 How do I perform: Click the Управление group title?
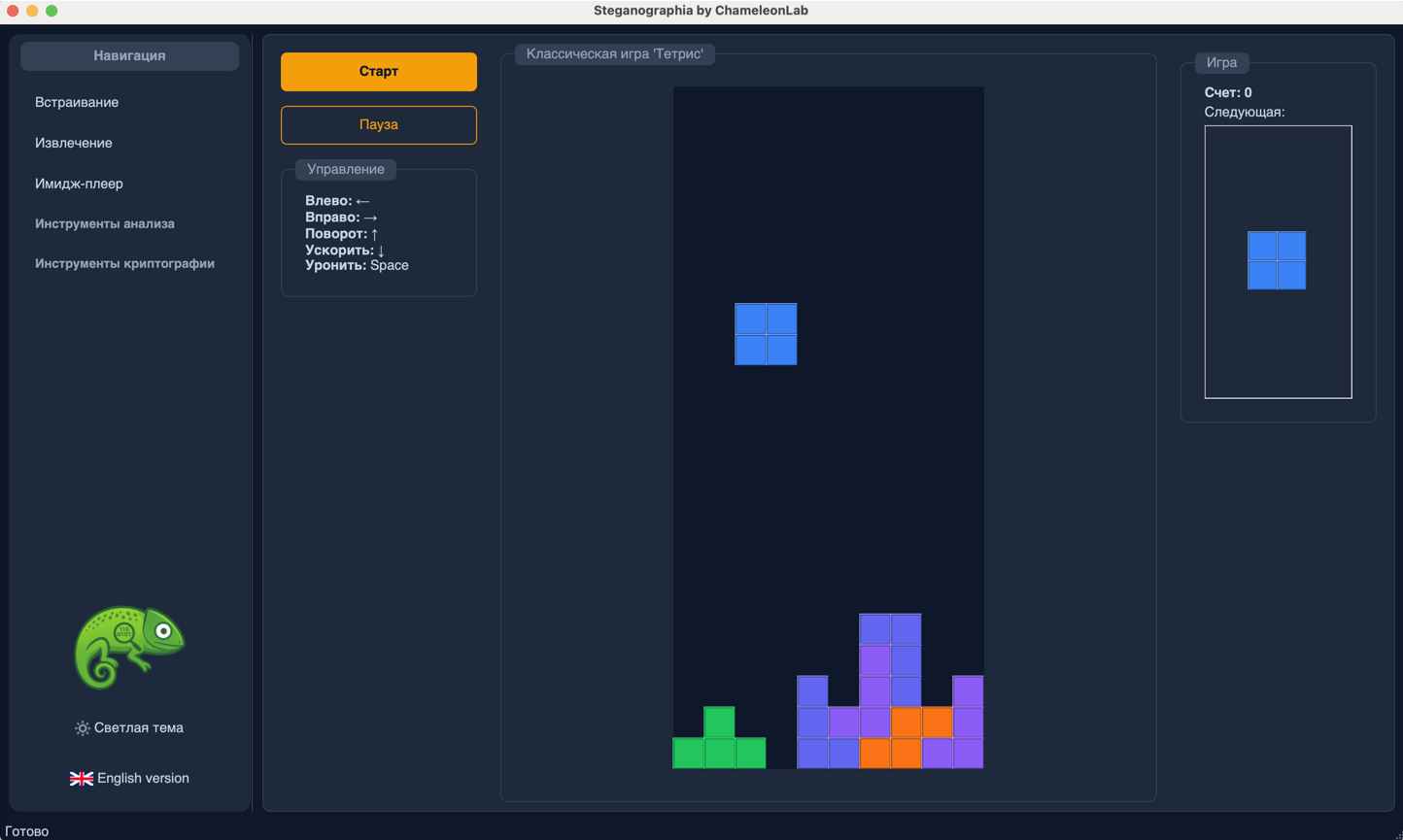[346, 169]
